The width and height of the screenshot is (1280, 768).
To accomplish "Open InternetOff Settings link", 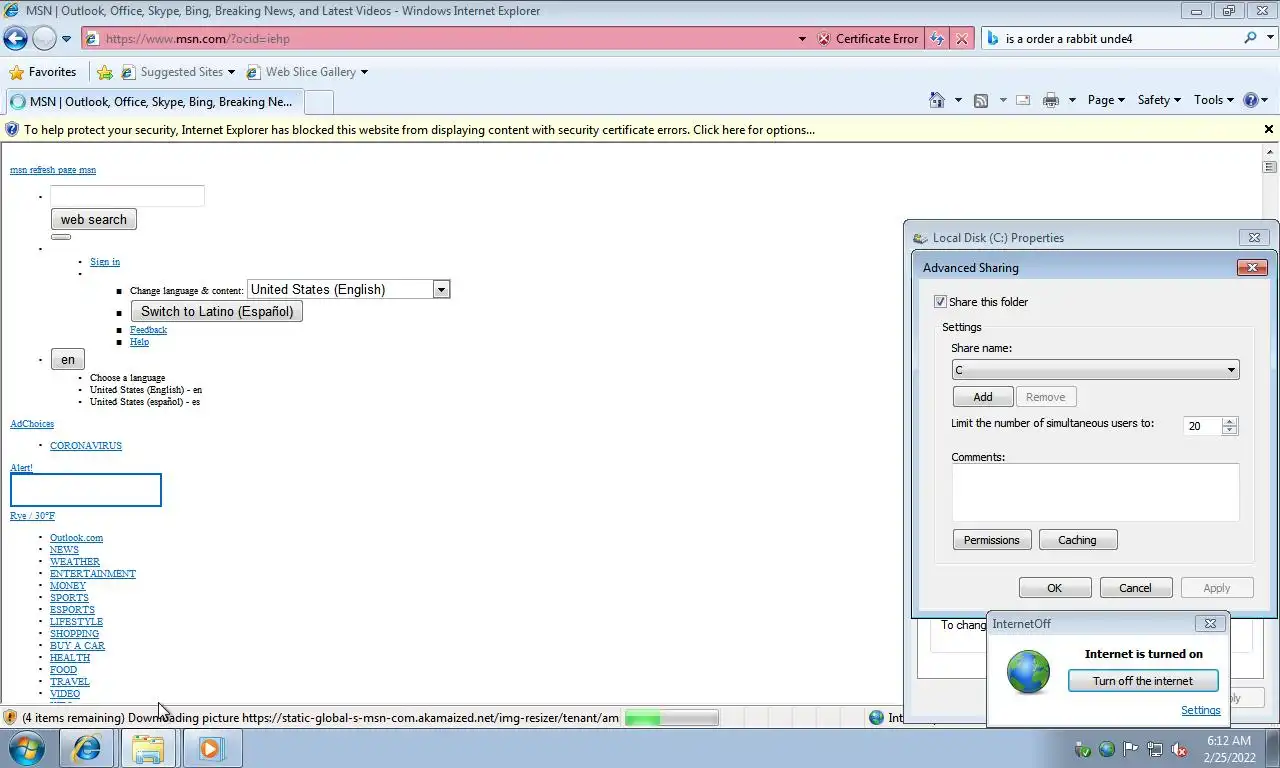I will tap(1200, 710).
